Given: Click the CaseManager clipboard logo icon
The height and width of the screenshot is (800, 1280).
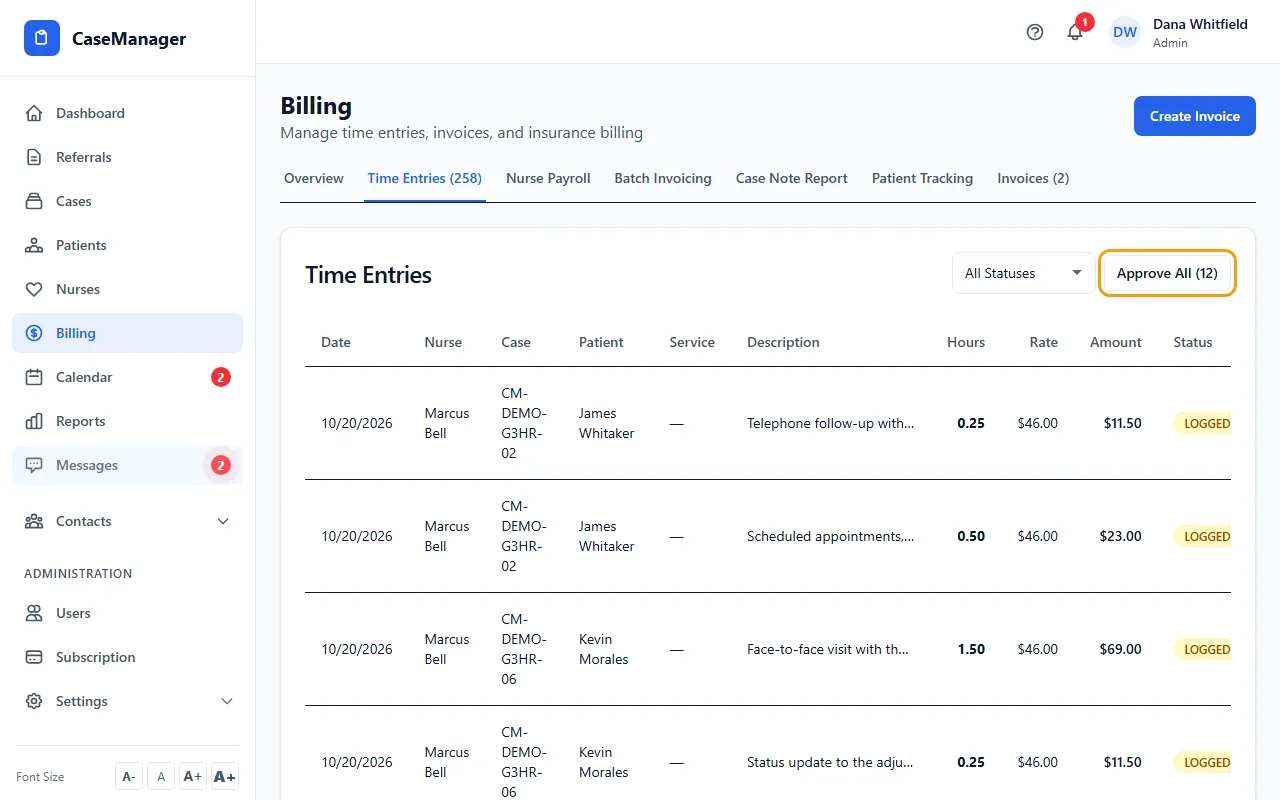Looking at the screenshot, I should (42, 39).
